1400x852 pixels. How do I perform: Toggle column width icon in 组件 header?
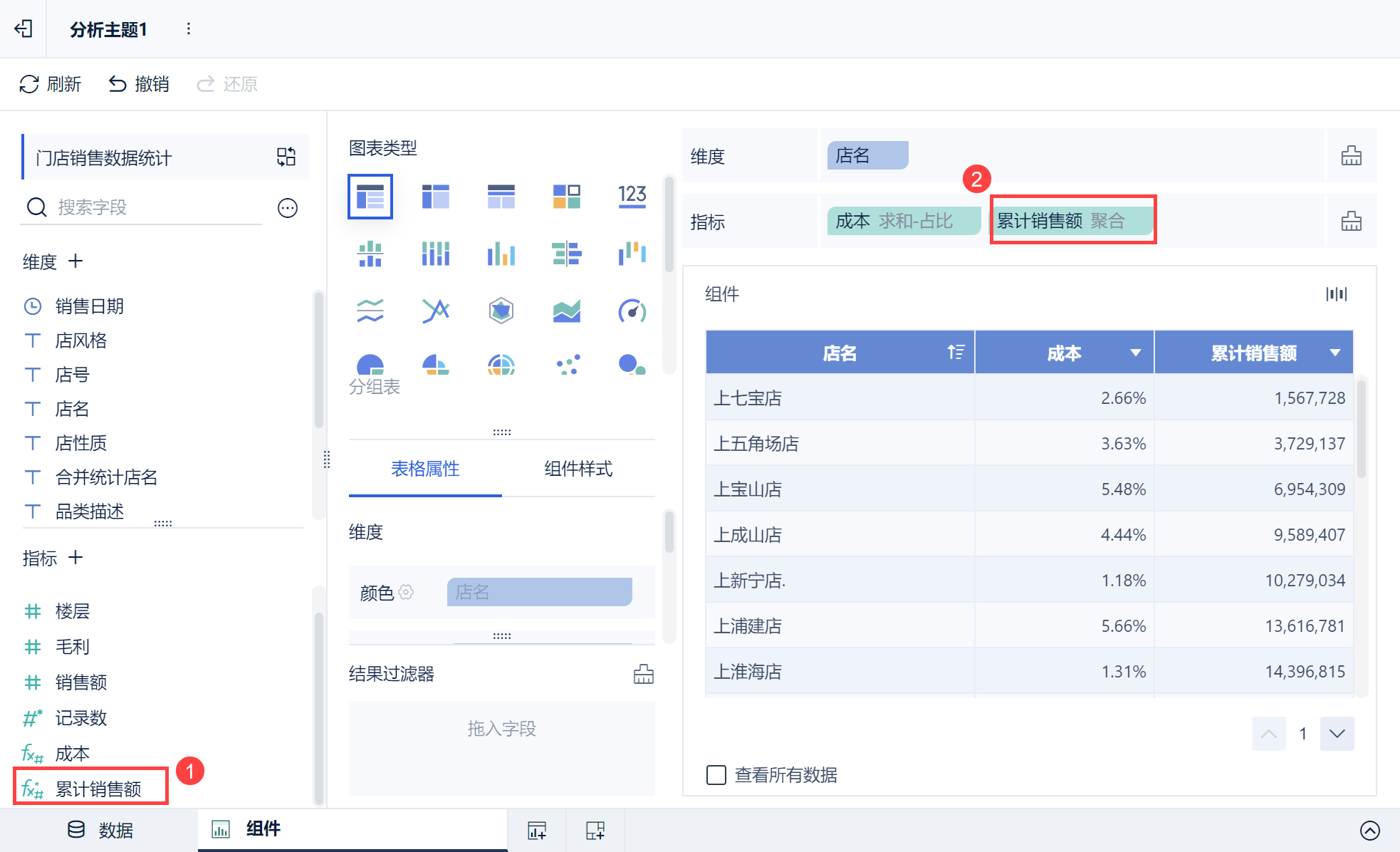click(1336, 294)
